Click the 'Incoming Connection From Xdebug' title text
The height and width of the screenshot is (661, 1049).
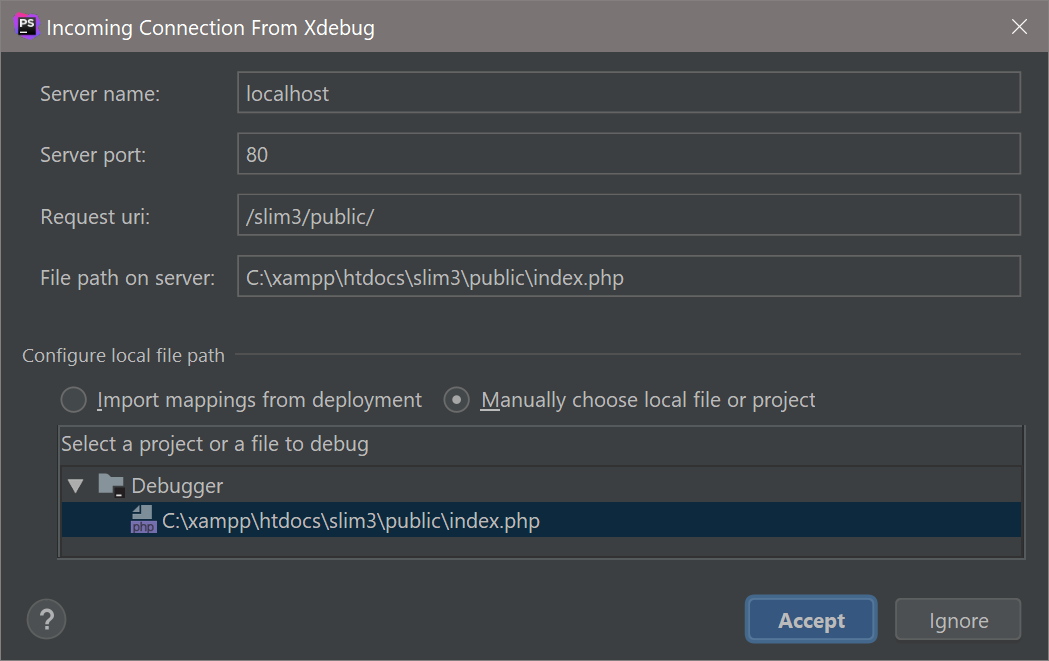[x=210, y=28]
